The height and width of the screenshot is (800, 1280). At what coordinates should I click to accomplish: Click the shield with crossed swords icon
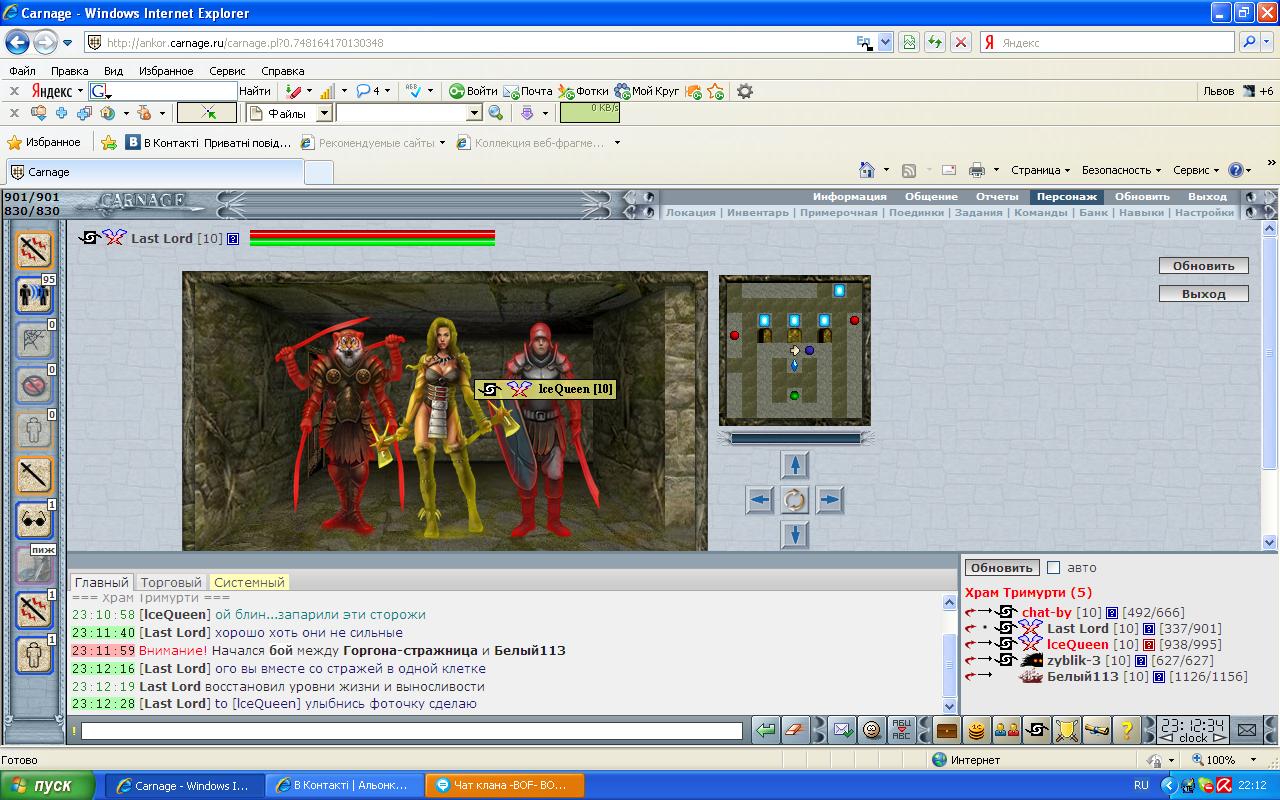(1066, 730)
